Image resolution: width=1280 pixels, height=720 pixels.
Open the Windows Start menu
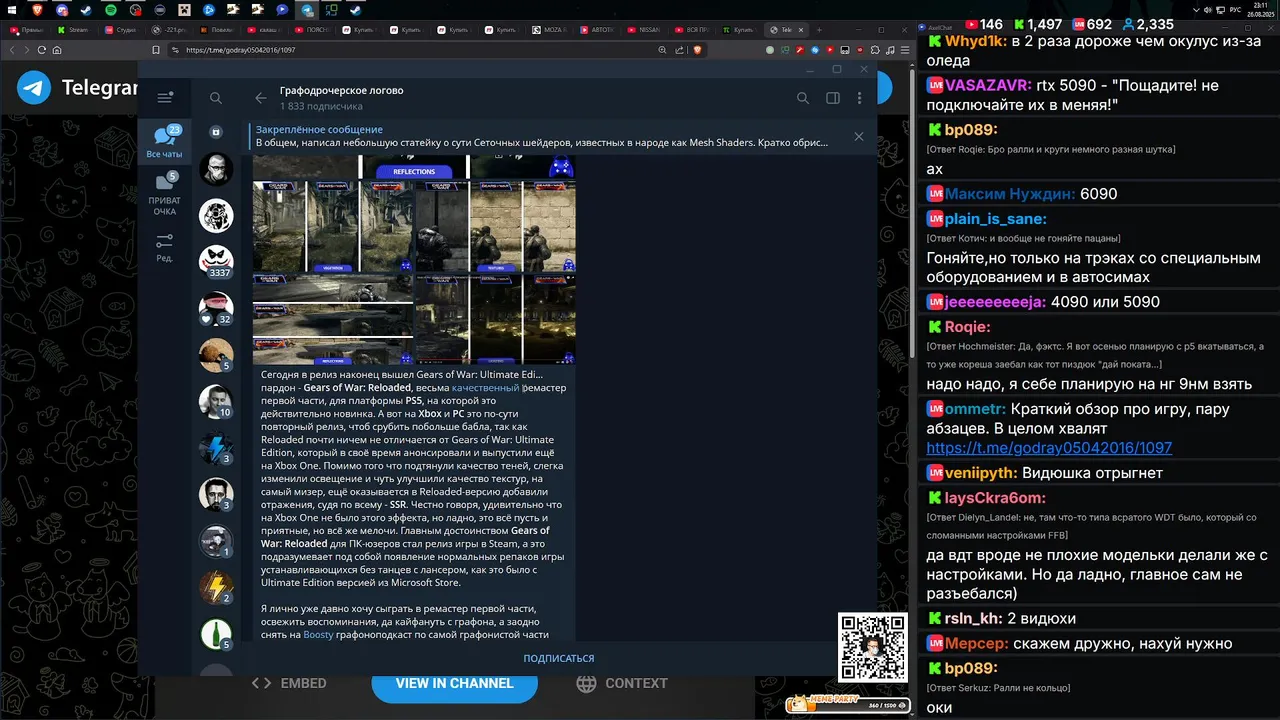pos(11,9)
